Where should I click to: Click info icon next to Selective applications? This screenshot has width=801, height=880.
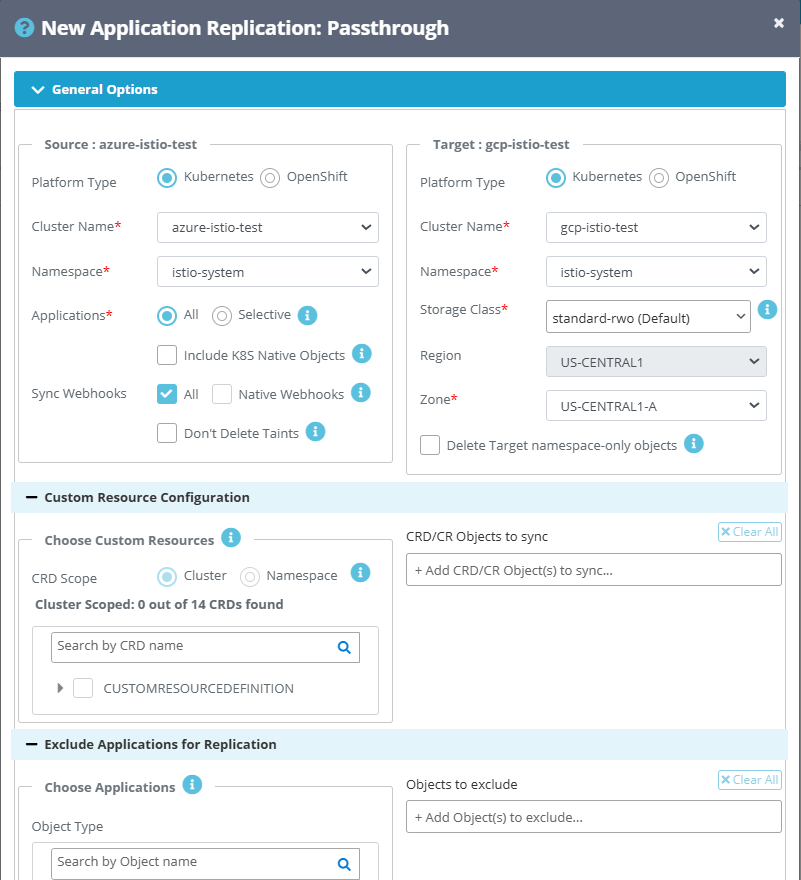307,315
